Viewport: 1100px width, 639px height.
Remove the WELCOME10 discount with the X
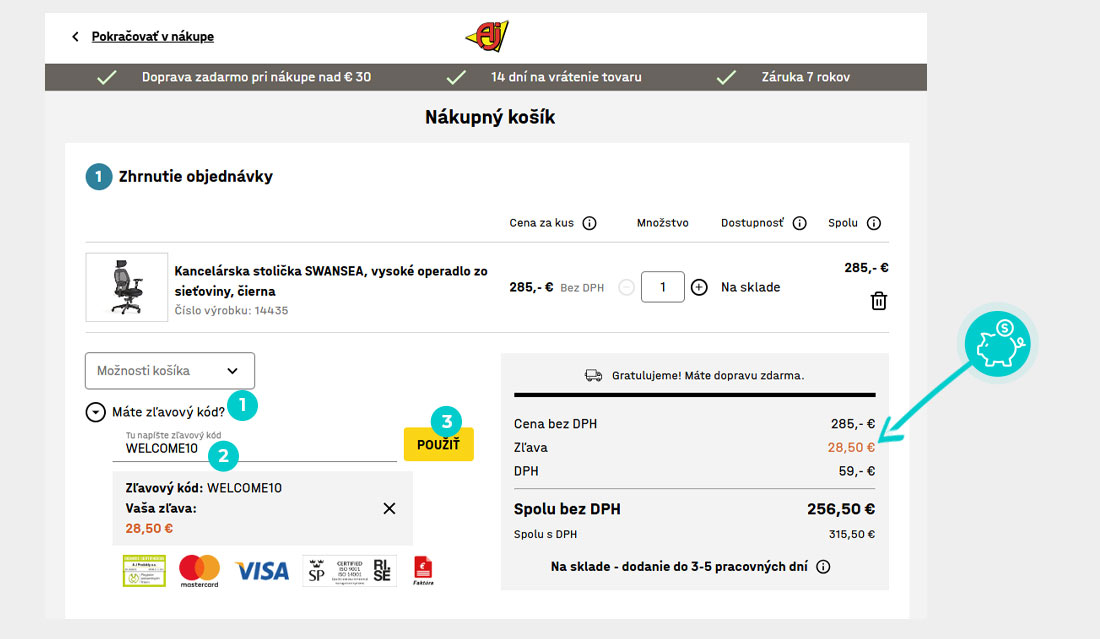coord(389,509)
